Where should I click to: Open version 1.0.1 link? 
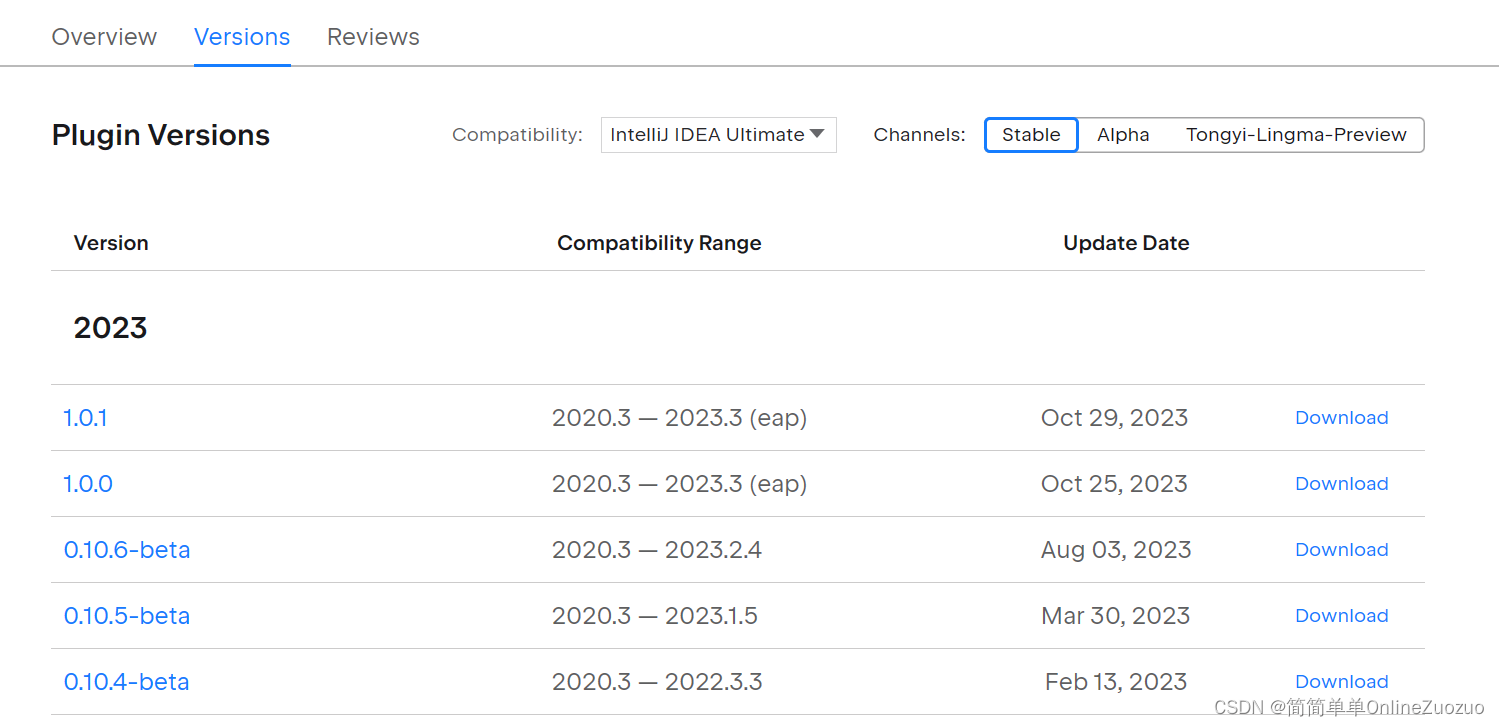tap(86, 418)
